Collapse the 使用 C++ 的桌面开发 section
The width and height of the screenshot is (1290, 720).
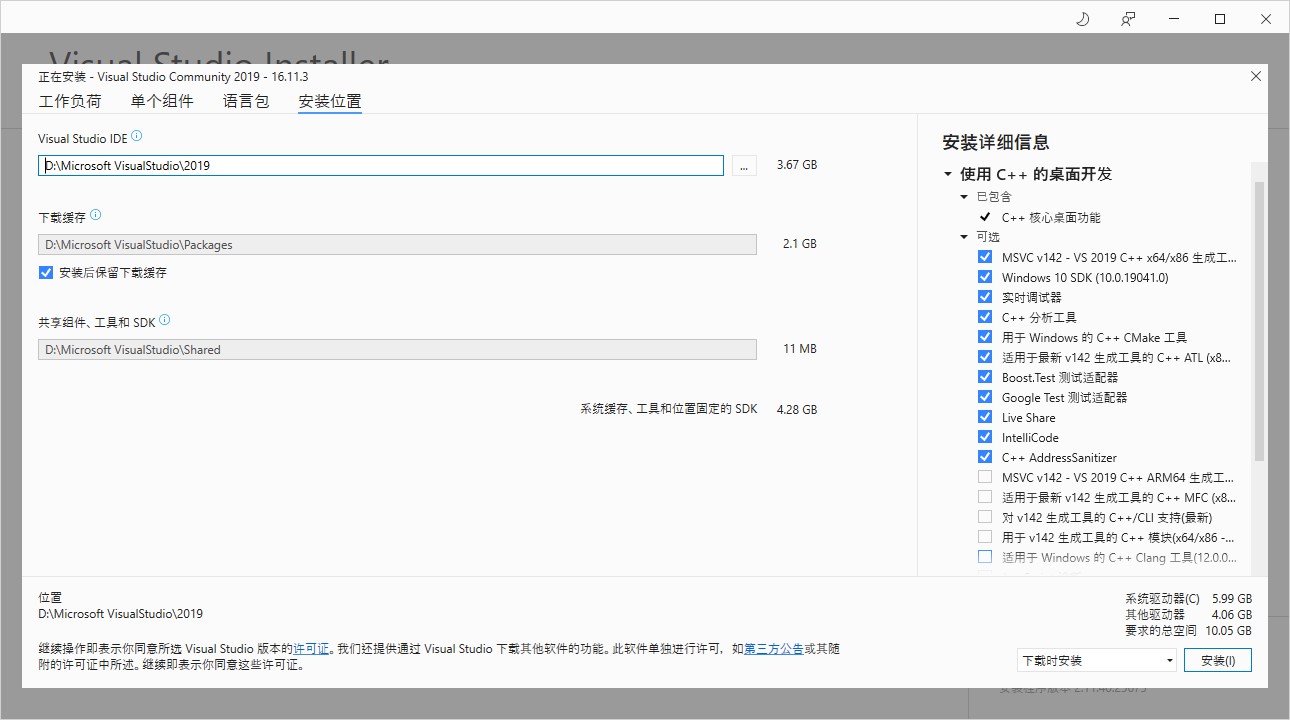coord(948,174)
